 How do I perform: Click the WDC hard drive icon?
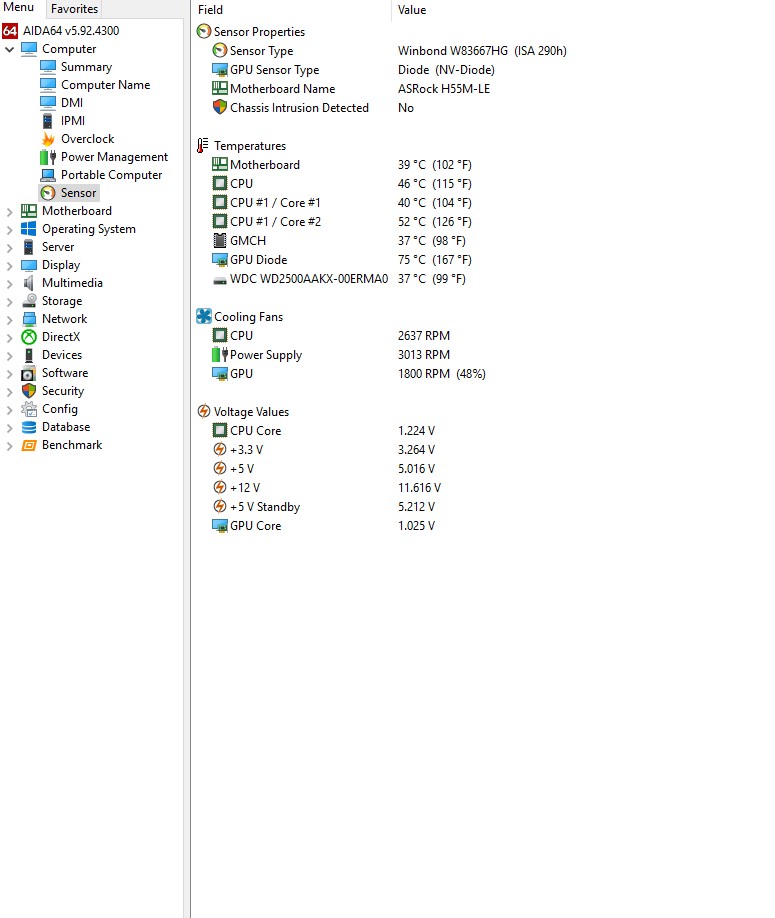coord(220,280)
